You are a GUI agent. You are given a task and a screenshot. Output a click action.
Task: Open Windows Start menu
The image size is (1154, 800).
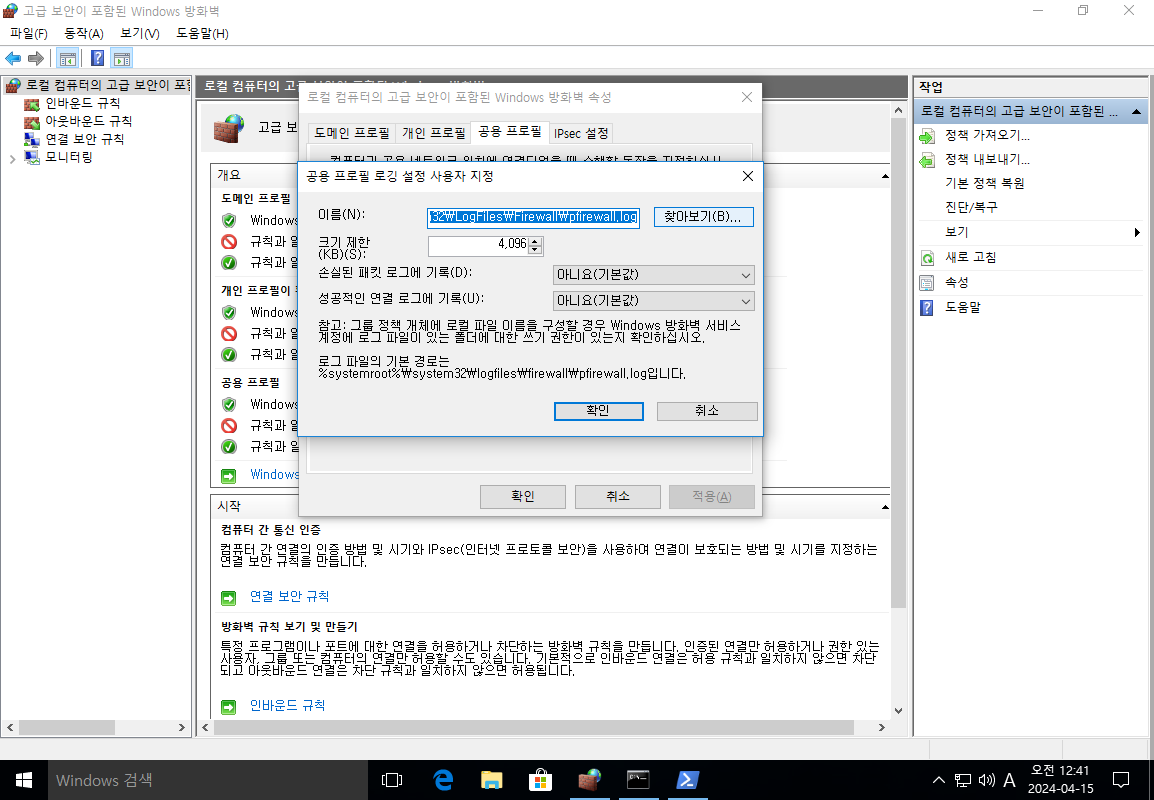click(24, 780)
